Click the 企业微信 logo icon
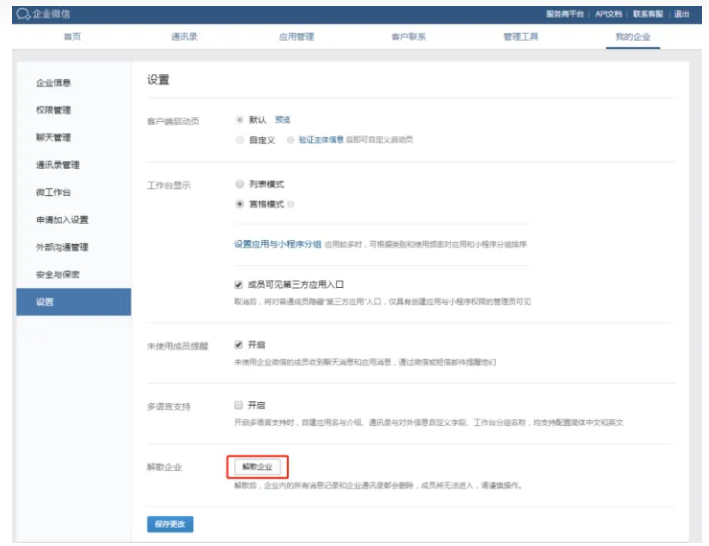709x546 pixels. point(22,14)
